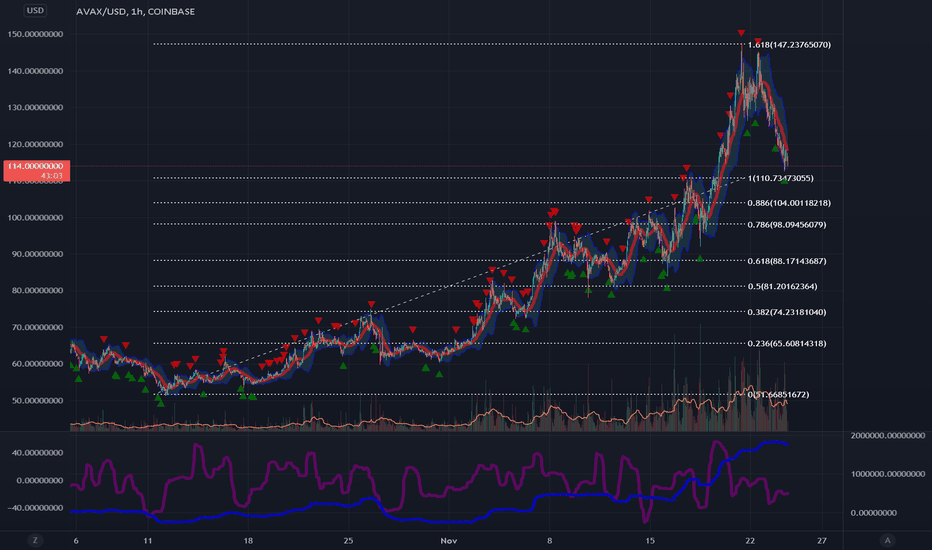Viewport: 932px width, 550px height.
Task: Click the -40.00000000 oscillator axis label
Action: tap(36, 508)
